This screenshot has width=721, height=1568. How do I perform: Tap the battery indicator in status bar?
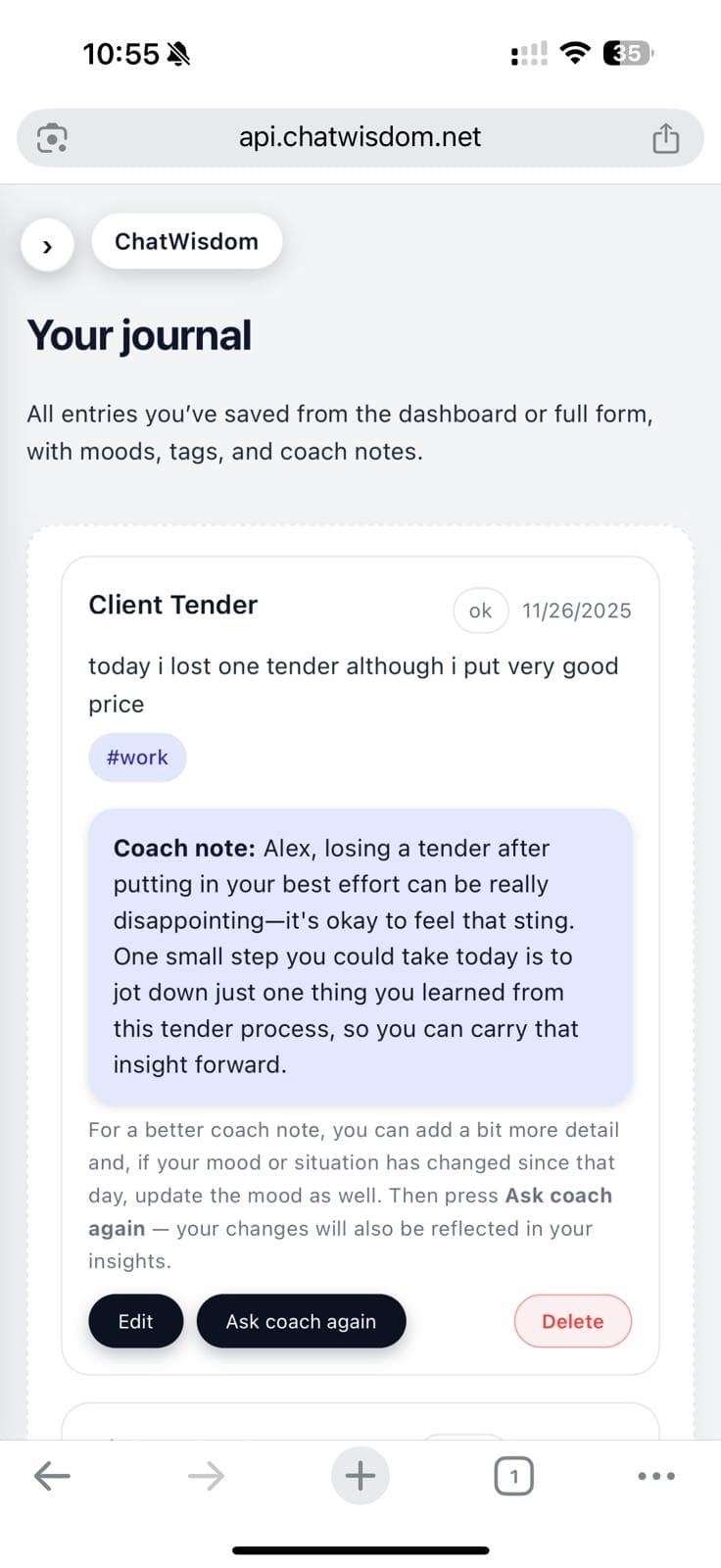[x=628, y=53]
